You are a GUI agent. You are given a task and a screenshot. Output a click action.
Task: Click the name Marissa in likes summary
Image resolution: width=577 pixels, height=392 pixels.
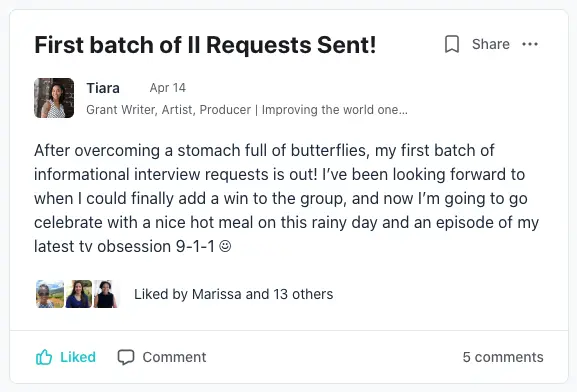tap(217, 294)
